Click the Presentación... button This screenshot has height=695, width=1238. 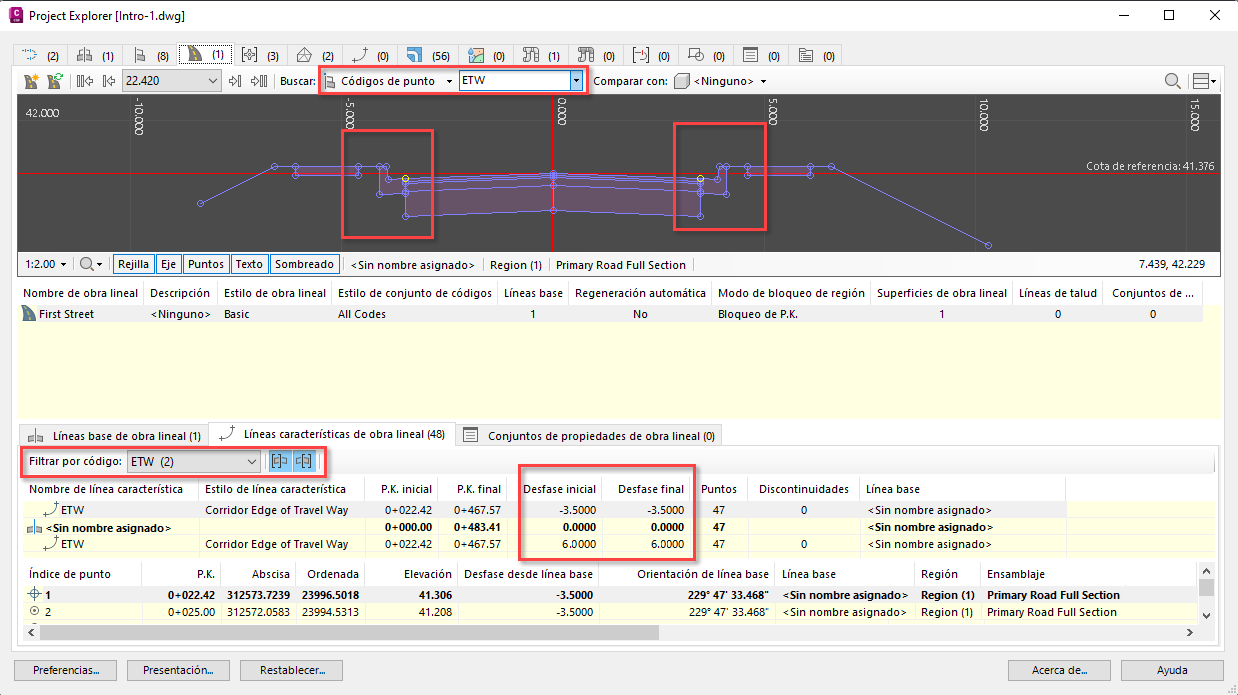[x=178, y=670]
